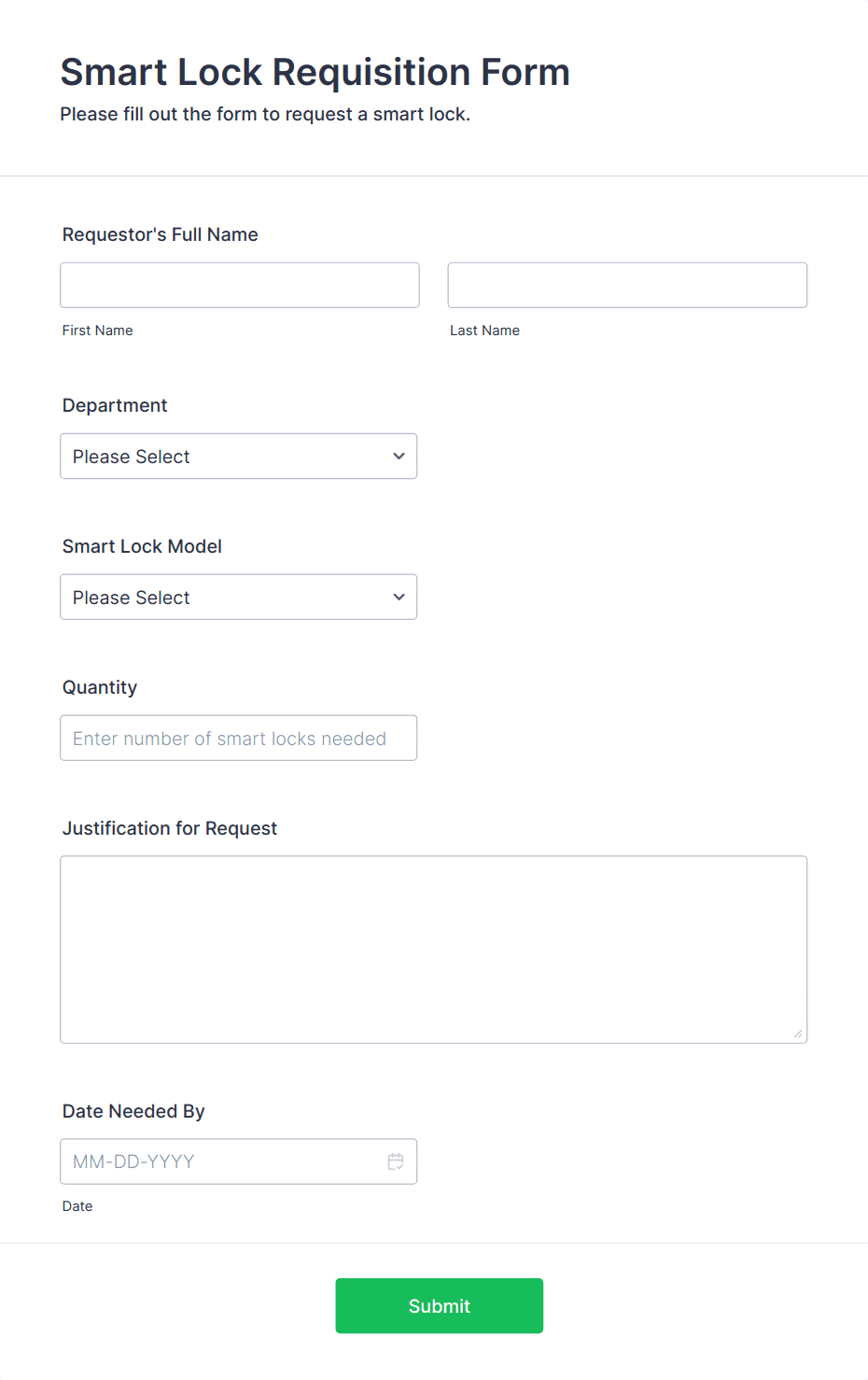Click the First Name input field
This screenshot has height=1380, width=868.
click(x=240, y=285)
